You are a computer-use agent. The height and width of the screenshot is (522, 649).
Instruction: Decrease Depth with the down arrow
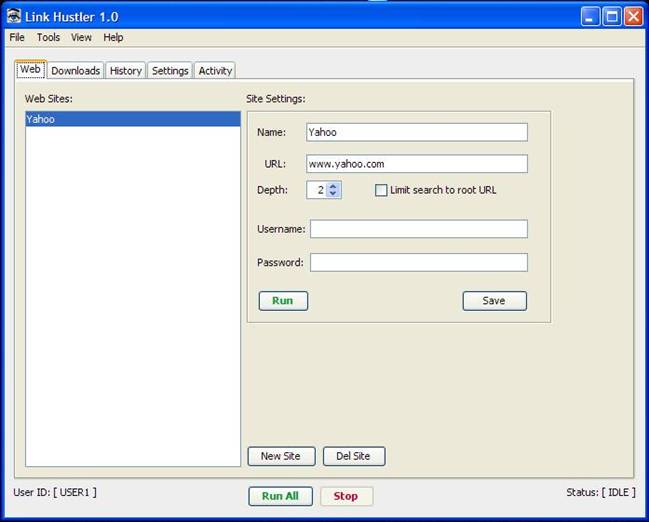333,194
